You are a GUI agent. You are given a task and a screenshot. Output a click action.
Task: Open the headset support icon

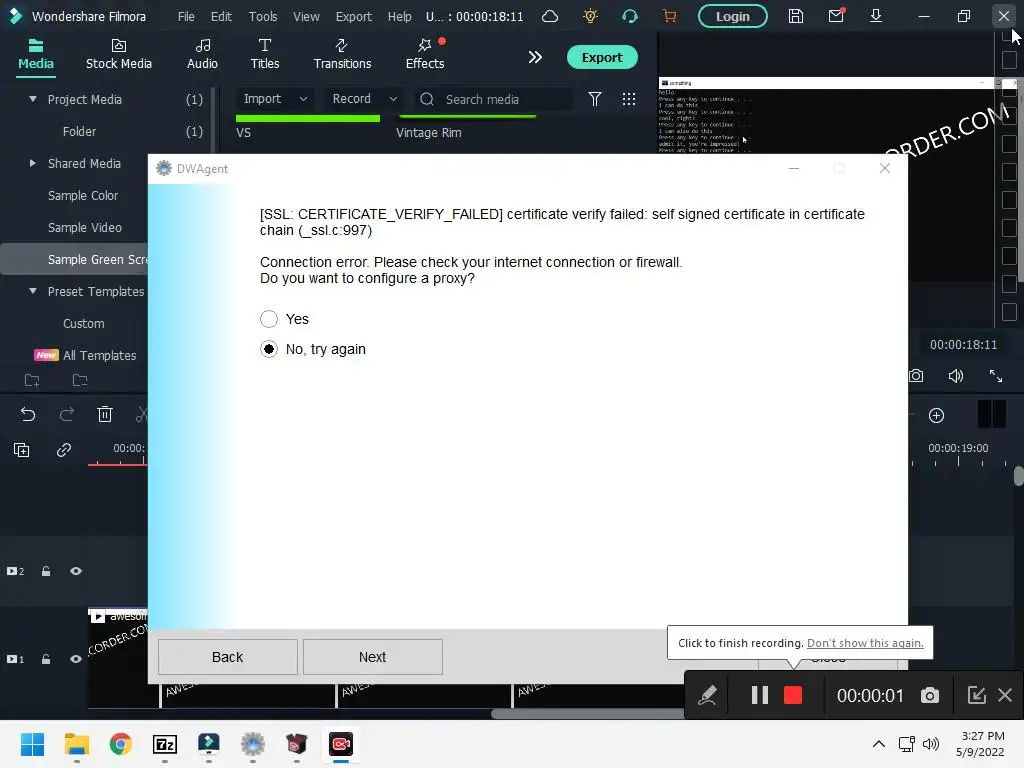(630, 16)
